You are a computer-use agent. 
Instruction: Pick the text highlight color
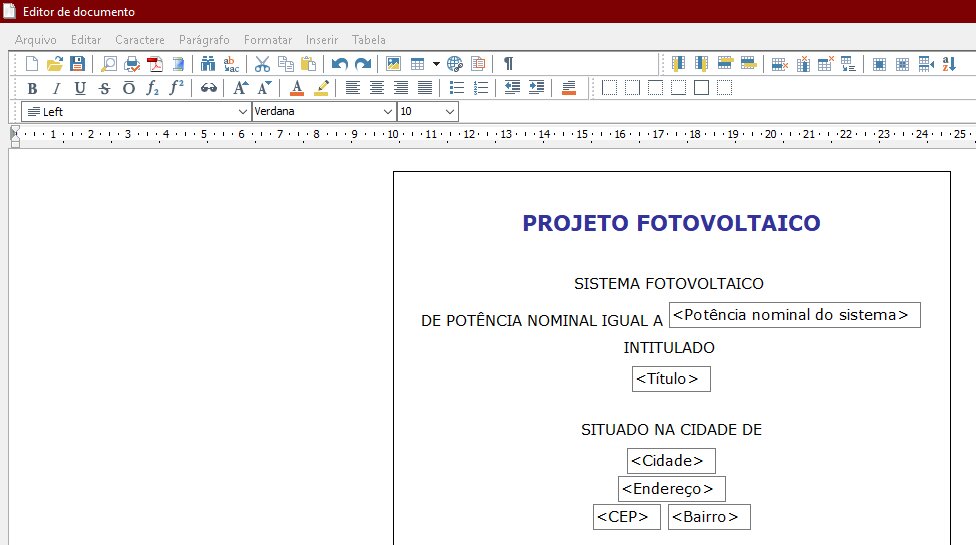pyautogui.click(x=321, y=88)
